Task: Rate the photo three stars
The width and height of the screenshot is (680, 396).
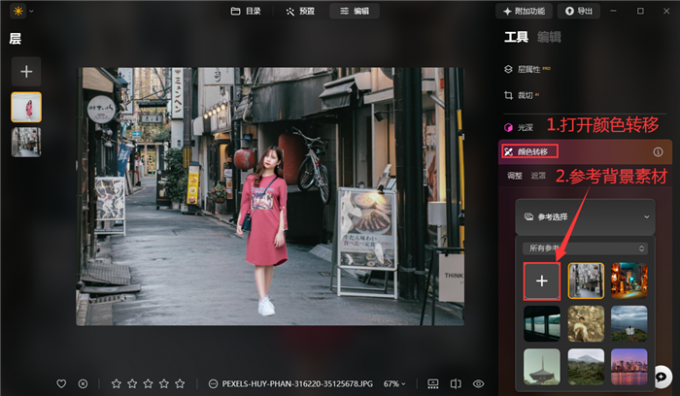Action: 148,384
